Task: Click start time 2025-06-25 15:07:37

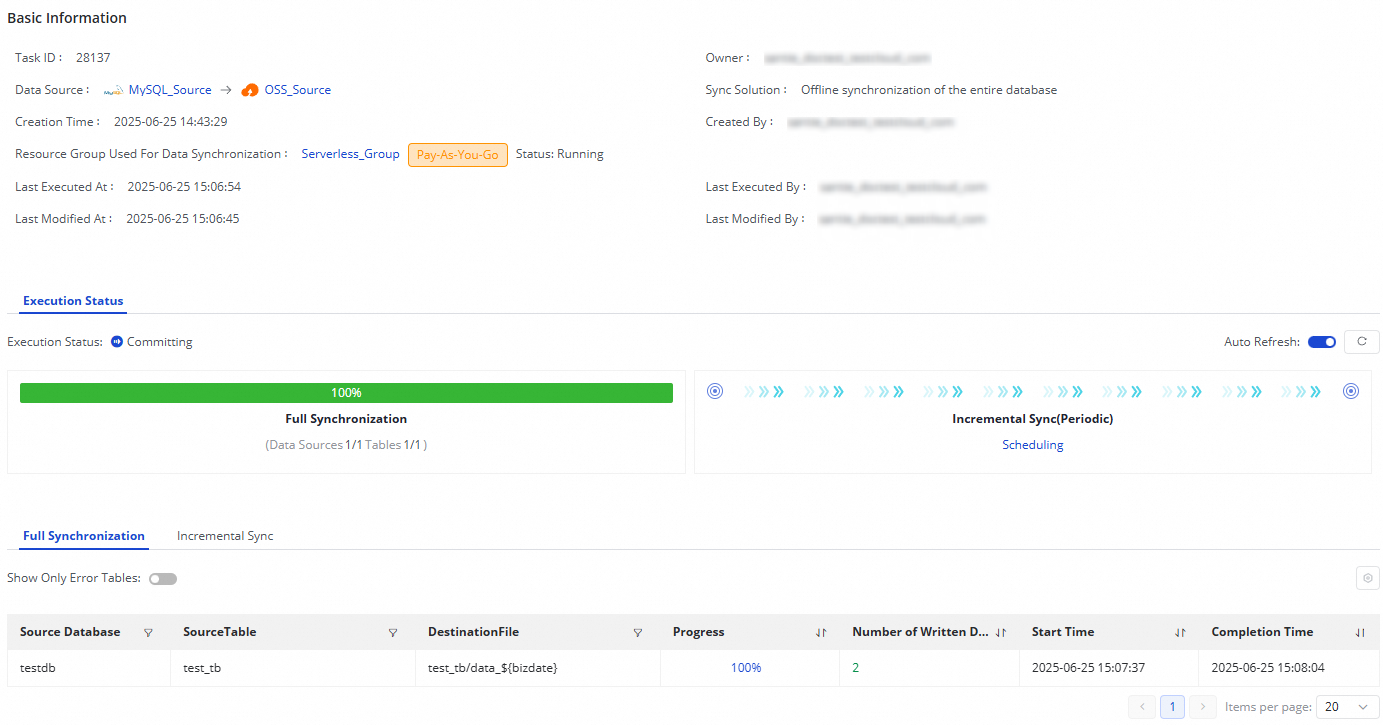Action: point(1088,668)
